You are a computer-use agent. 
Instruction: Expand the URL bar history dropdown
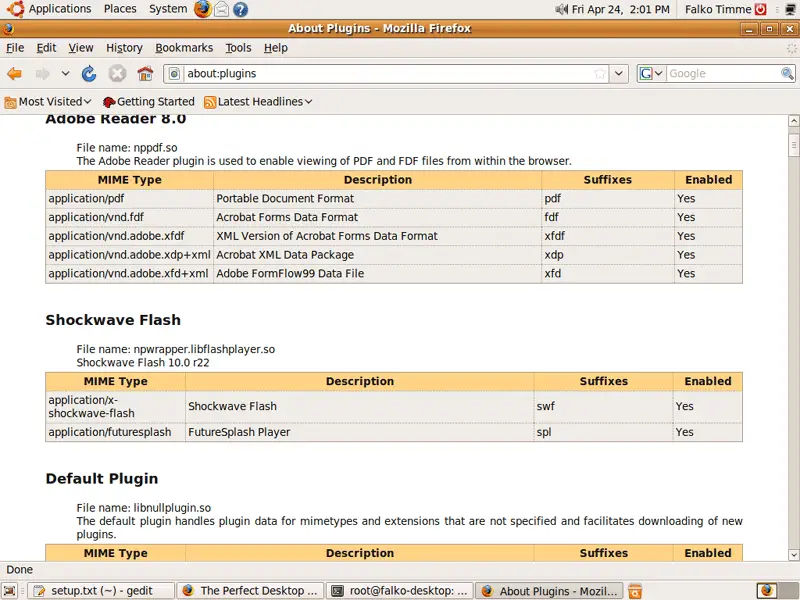click(618, 74)
